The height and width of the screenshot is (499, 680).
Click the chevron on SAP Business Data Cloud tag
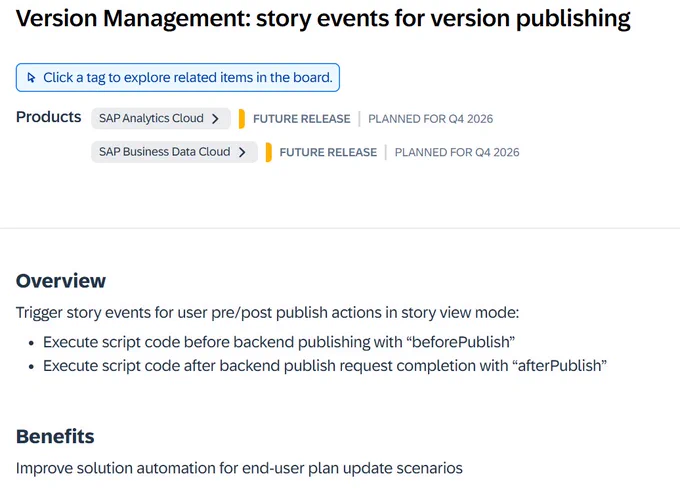242,152
